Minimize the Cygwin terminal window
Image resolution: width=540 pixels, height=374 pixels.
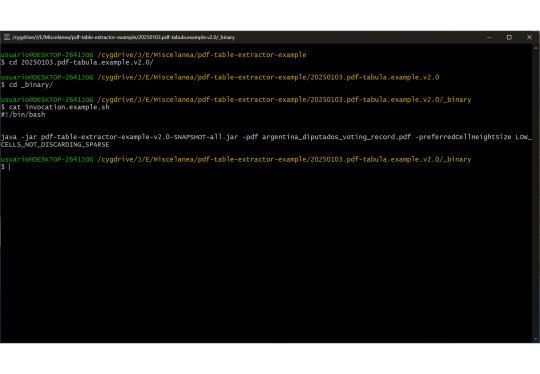pos(489,37)
